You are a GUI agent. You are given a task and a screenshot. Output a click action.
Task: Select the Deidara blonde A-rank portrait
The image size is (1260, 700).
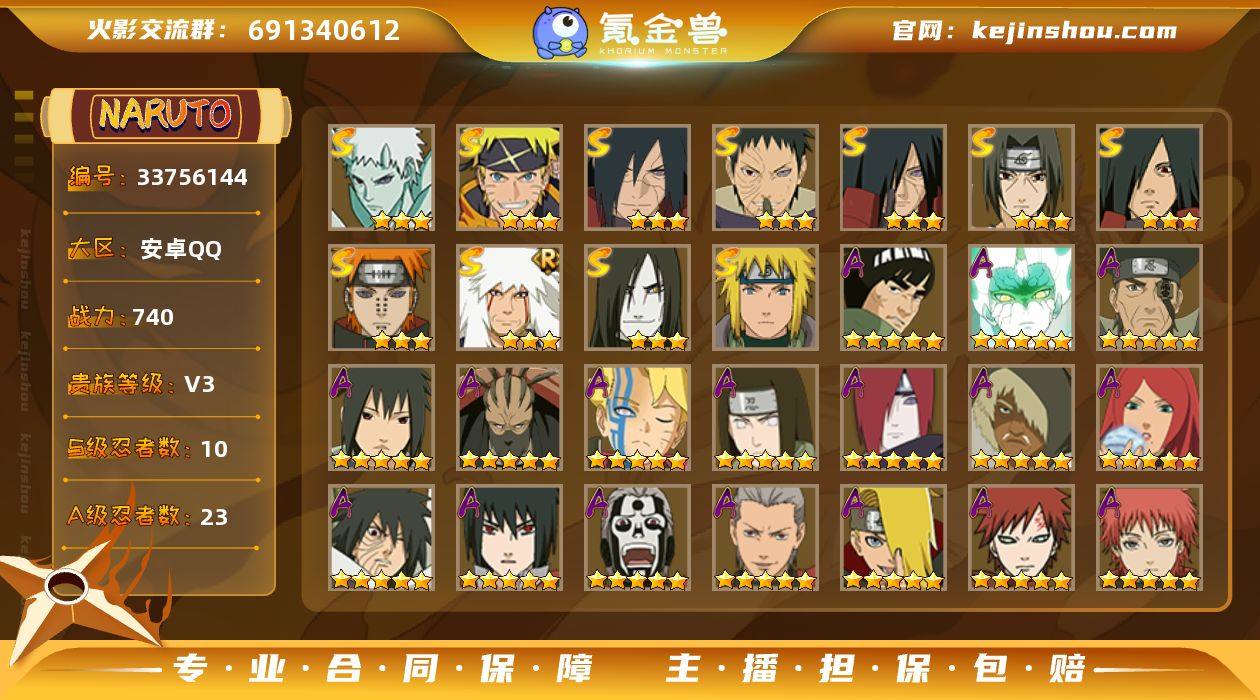[x=893, y=538]
